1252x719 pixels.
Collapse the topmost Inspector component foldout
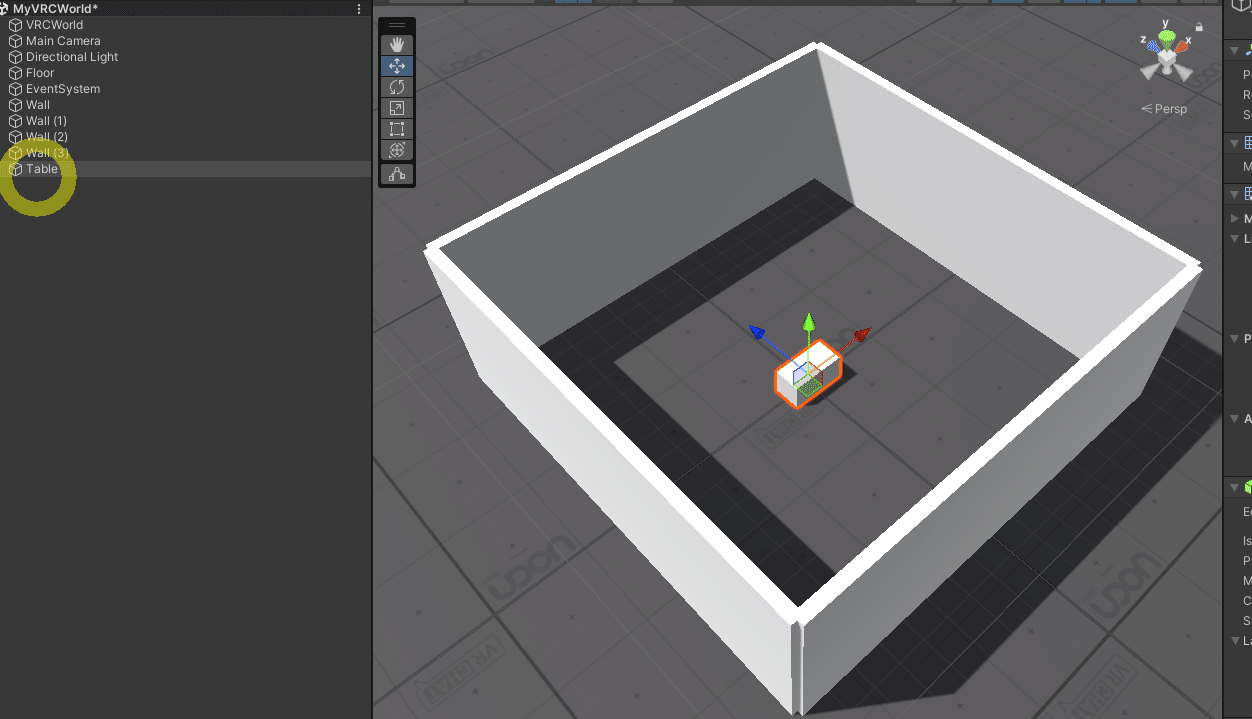point(1234,51)
